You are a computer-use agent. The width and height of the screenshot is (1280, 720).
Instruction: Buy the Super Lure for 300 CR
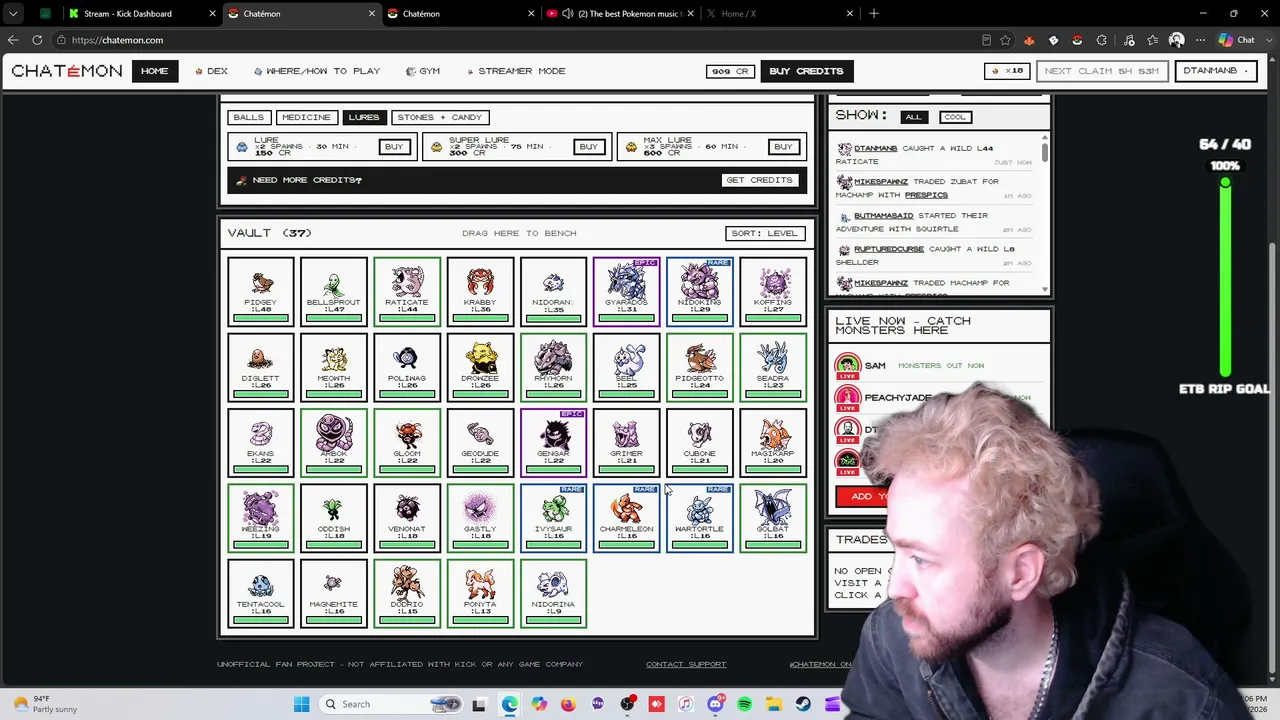(x=588, y=147)
